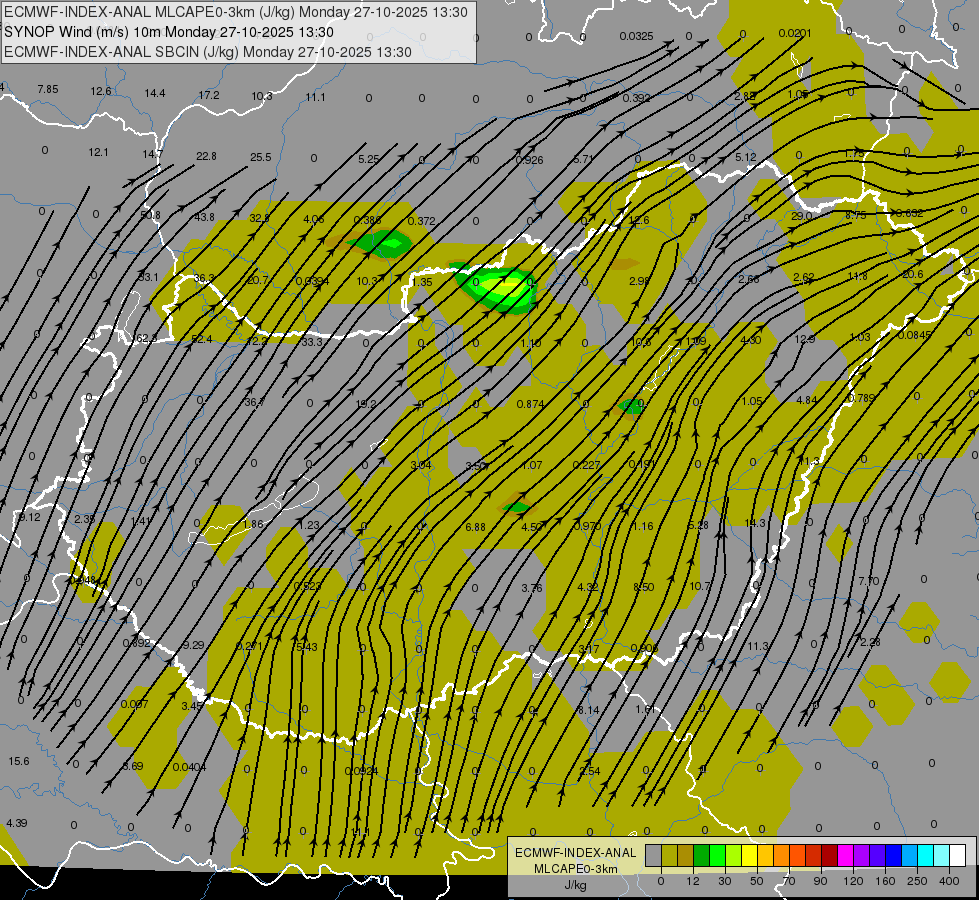Click the map value 0.372
The width and height of the screenshot is (979, 900).
coord(421,221)
